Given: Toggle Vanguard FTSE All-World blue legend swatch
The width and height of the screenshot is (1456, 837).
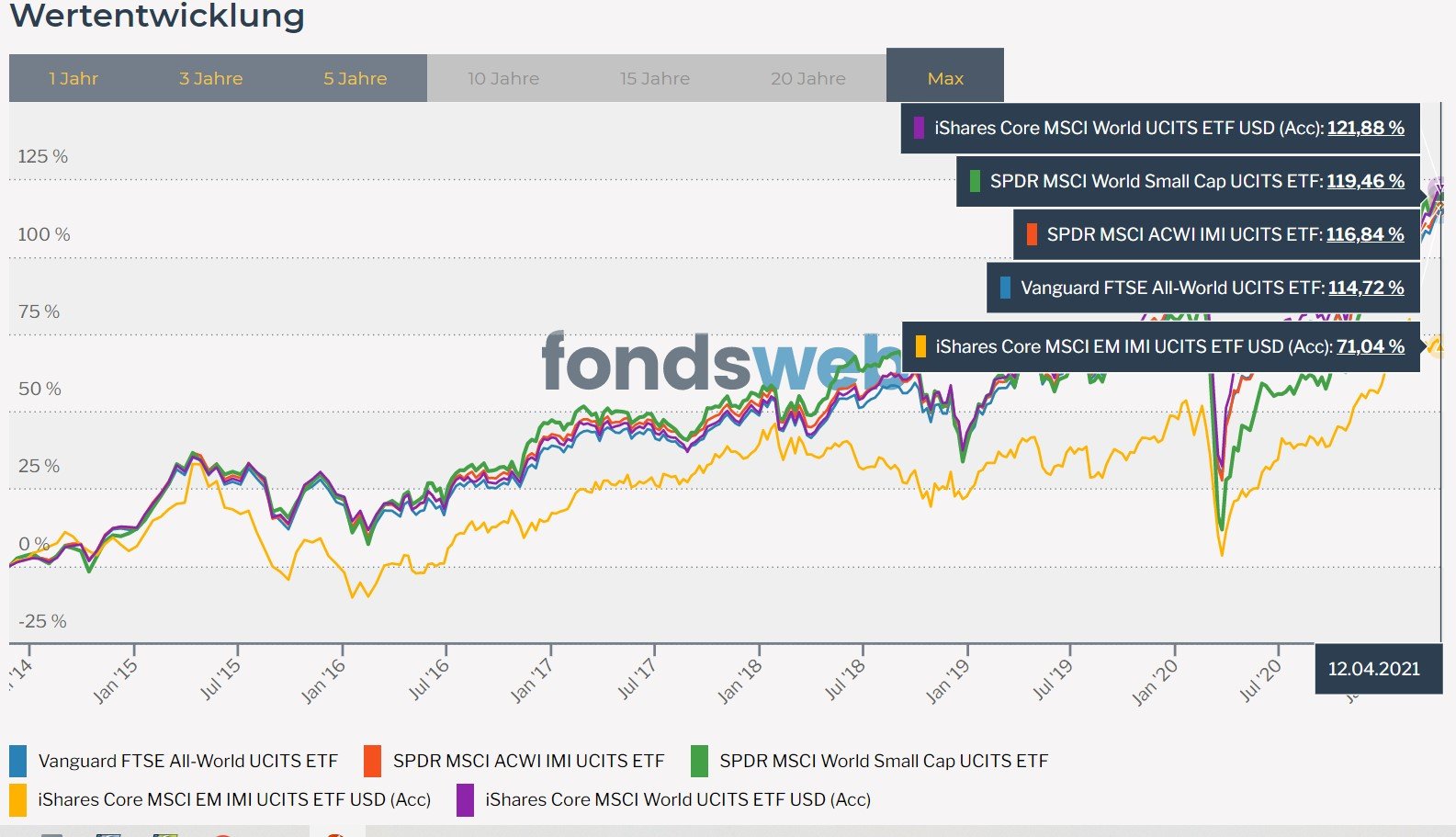Looking at the screenshot, I should pyautogui.click(x=18, y=761).
